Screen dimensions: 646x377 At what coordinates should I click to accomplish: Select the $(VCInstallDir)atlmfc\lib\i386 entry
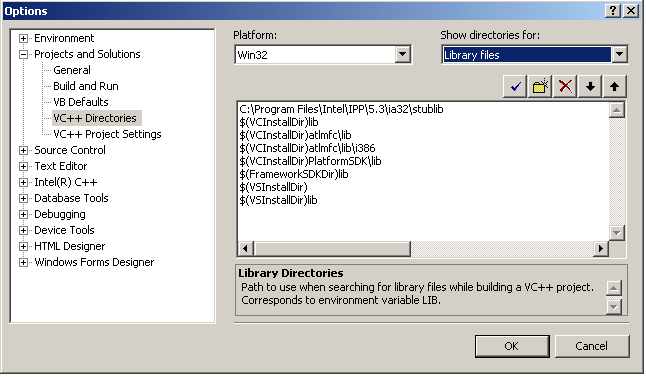[x=307, y=148]
